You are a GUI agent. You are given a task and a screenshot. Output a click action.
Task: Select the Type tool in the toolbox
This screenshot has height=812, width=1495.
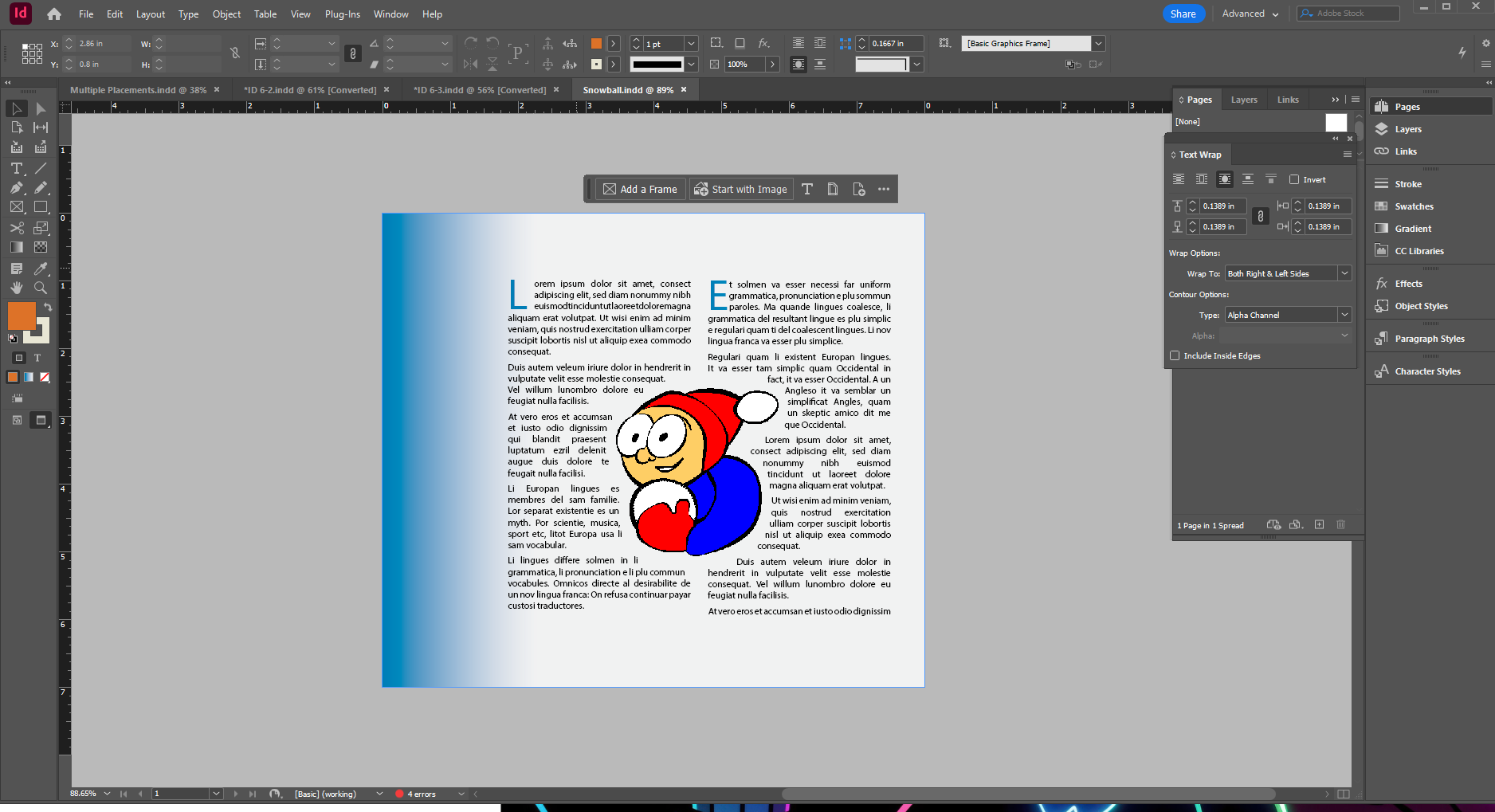click(x=16, y=168)
